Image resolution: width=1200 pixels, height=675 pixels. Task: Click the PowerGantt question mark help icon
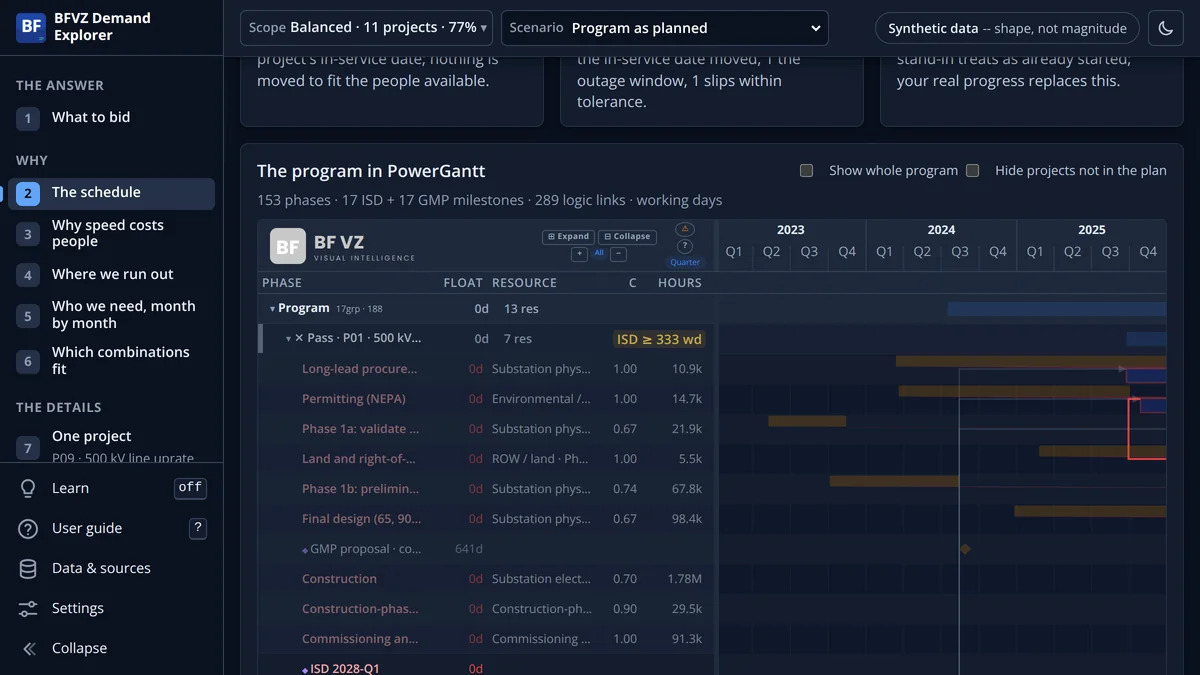pyautogui.click(x=685, y=246)
